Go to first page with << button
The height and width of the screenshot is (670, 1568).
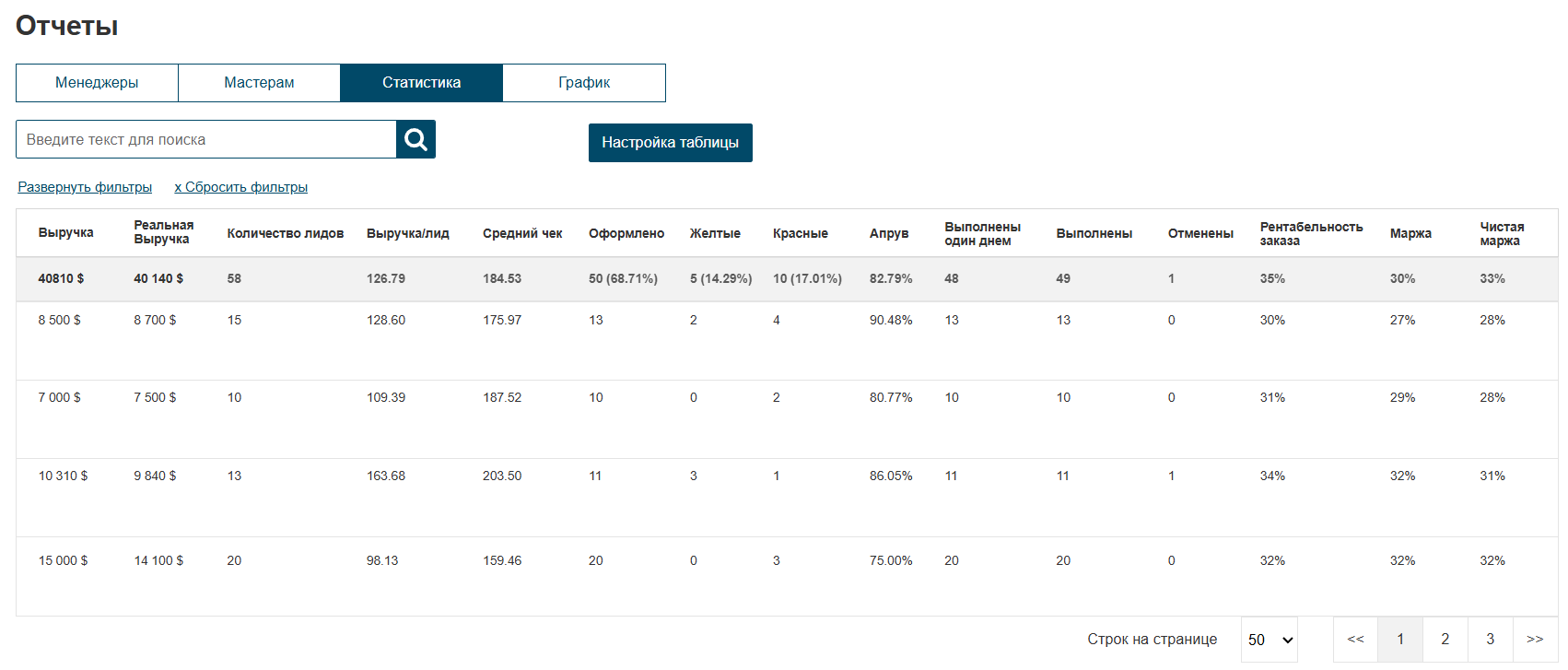[1355, 640]
